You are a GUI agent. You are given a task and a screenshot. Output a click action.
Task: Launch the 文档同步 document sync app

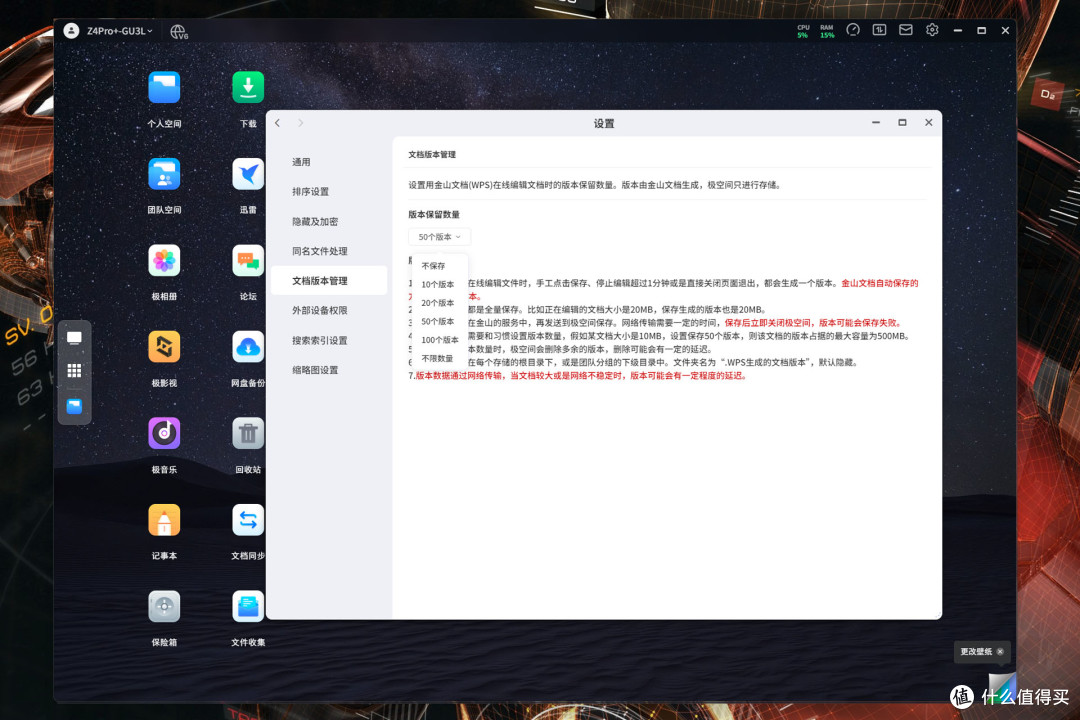point(248,520)
